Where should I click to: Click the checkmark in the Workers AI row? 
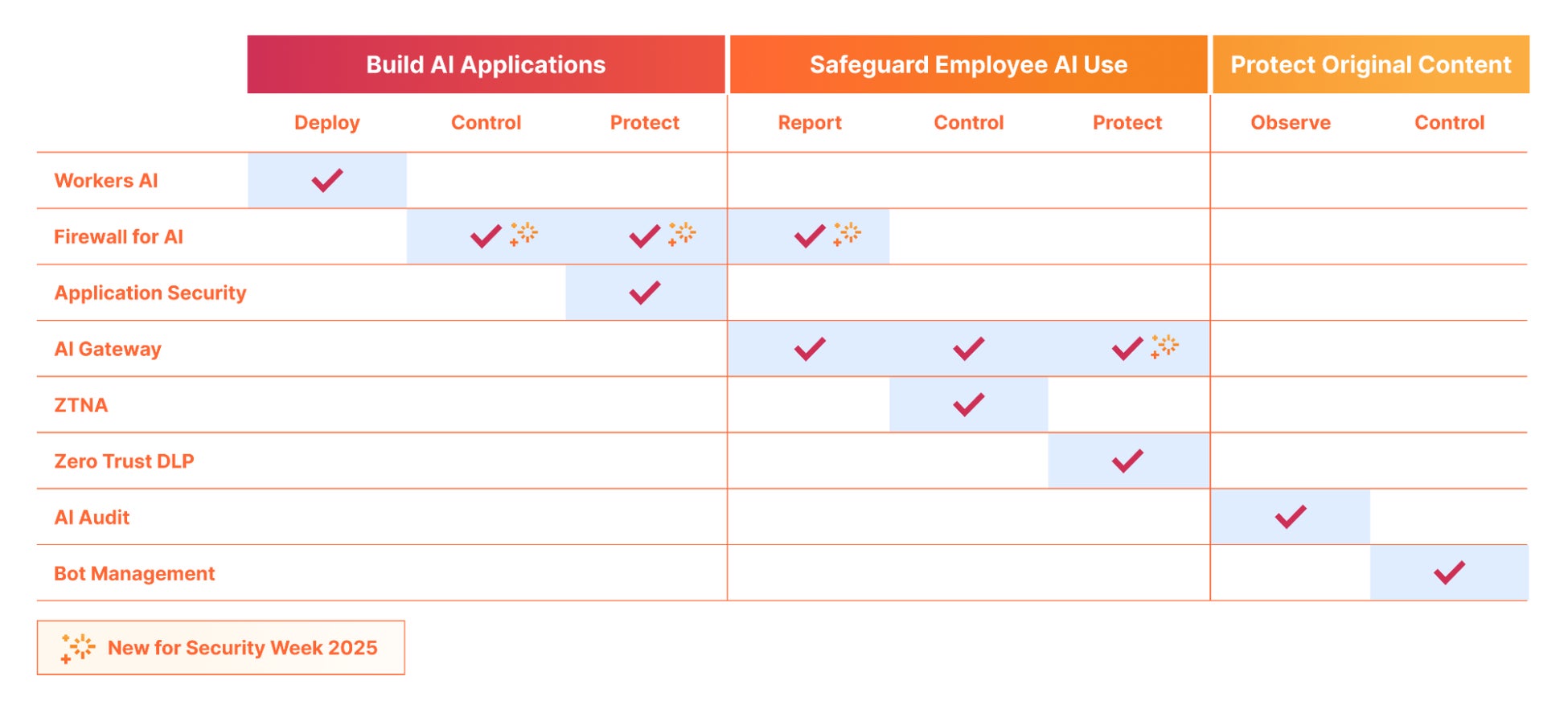[327, 180]
